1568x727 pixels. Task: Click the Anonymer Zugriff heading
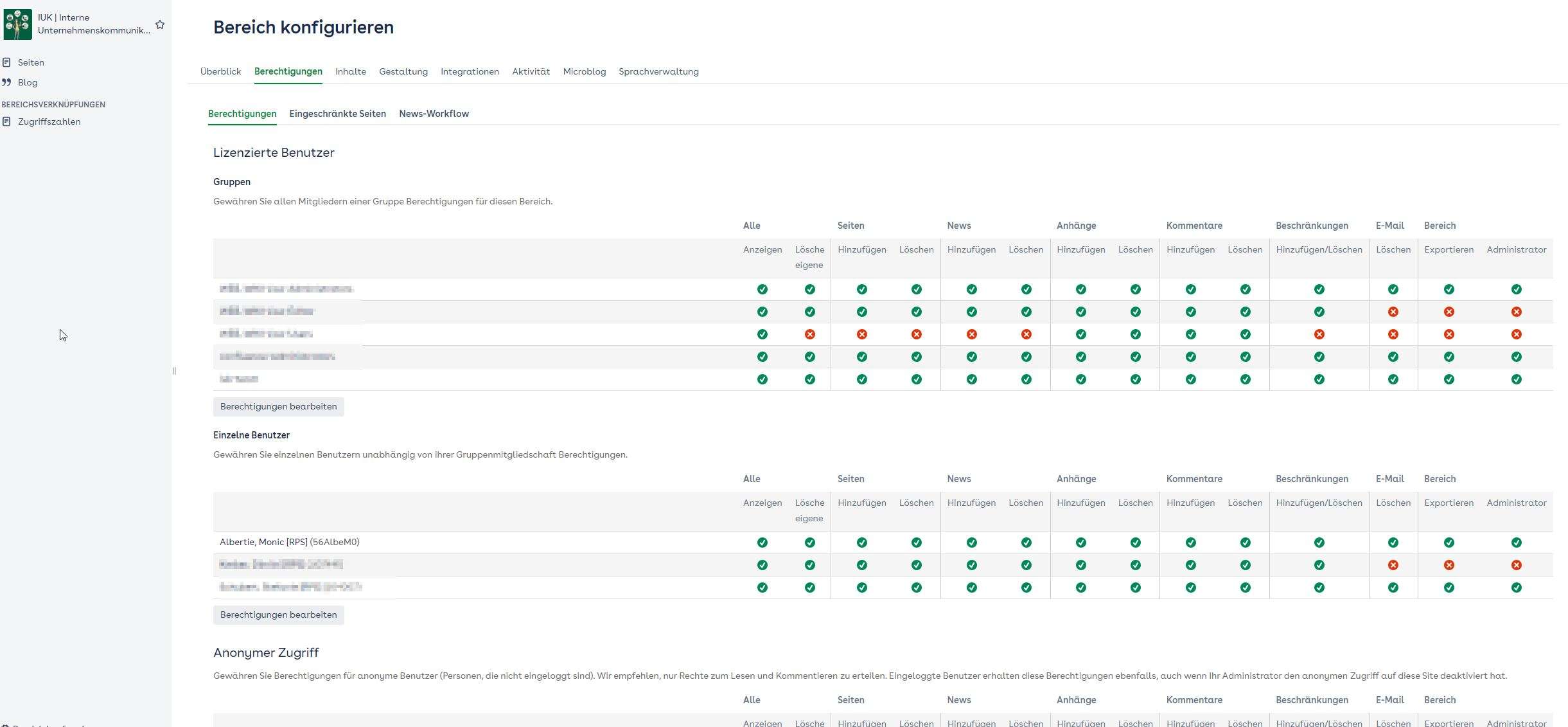[x=266, y=652]
